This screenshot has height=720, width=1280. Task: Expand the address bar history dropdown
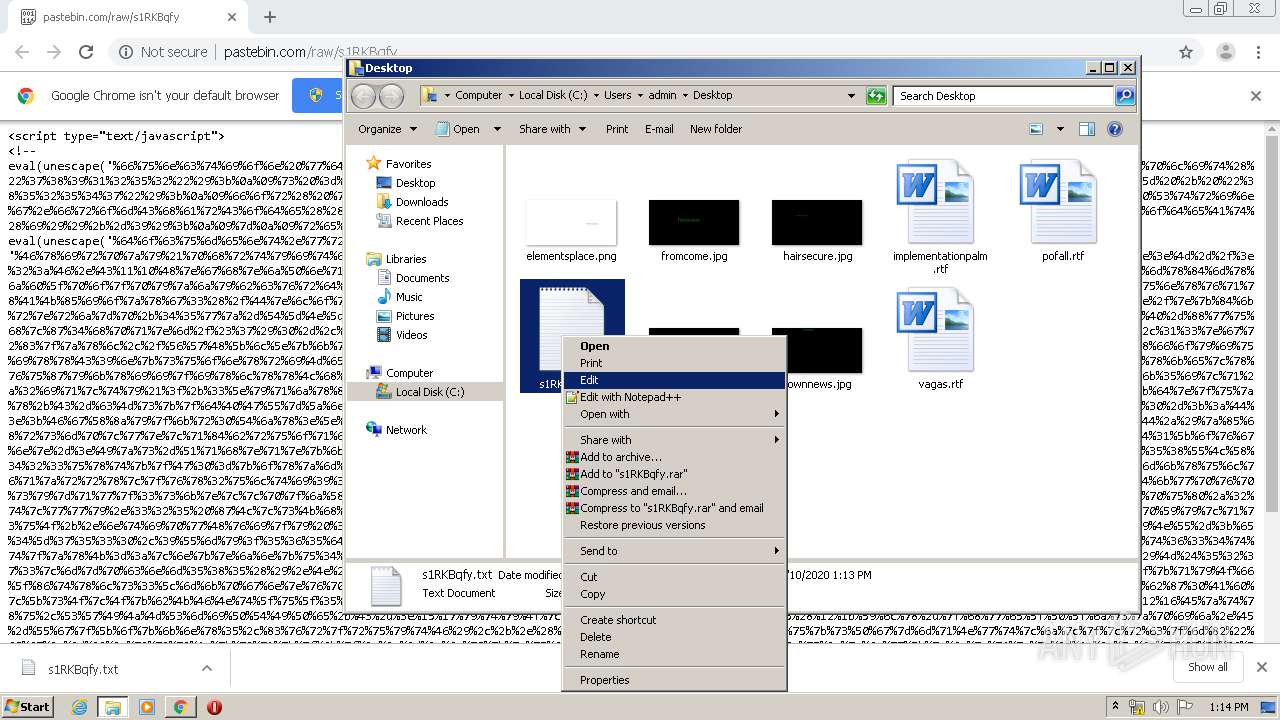click(851, 96)
